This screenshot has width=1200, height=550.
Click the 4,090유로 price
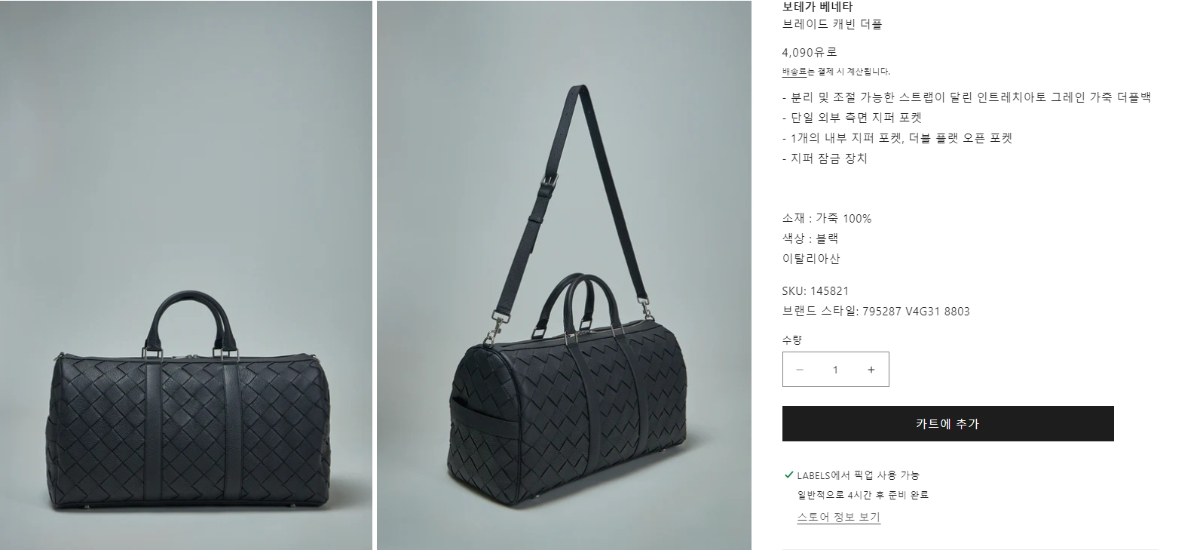point(809,52)
